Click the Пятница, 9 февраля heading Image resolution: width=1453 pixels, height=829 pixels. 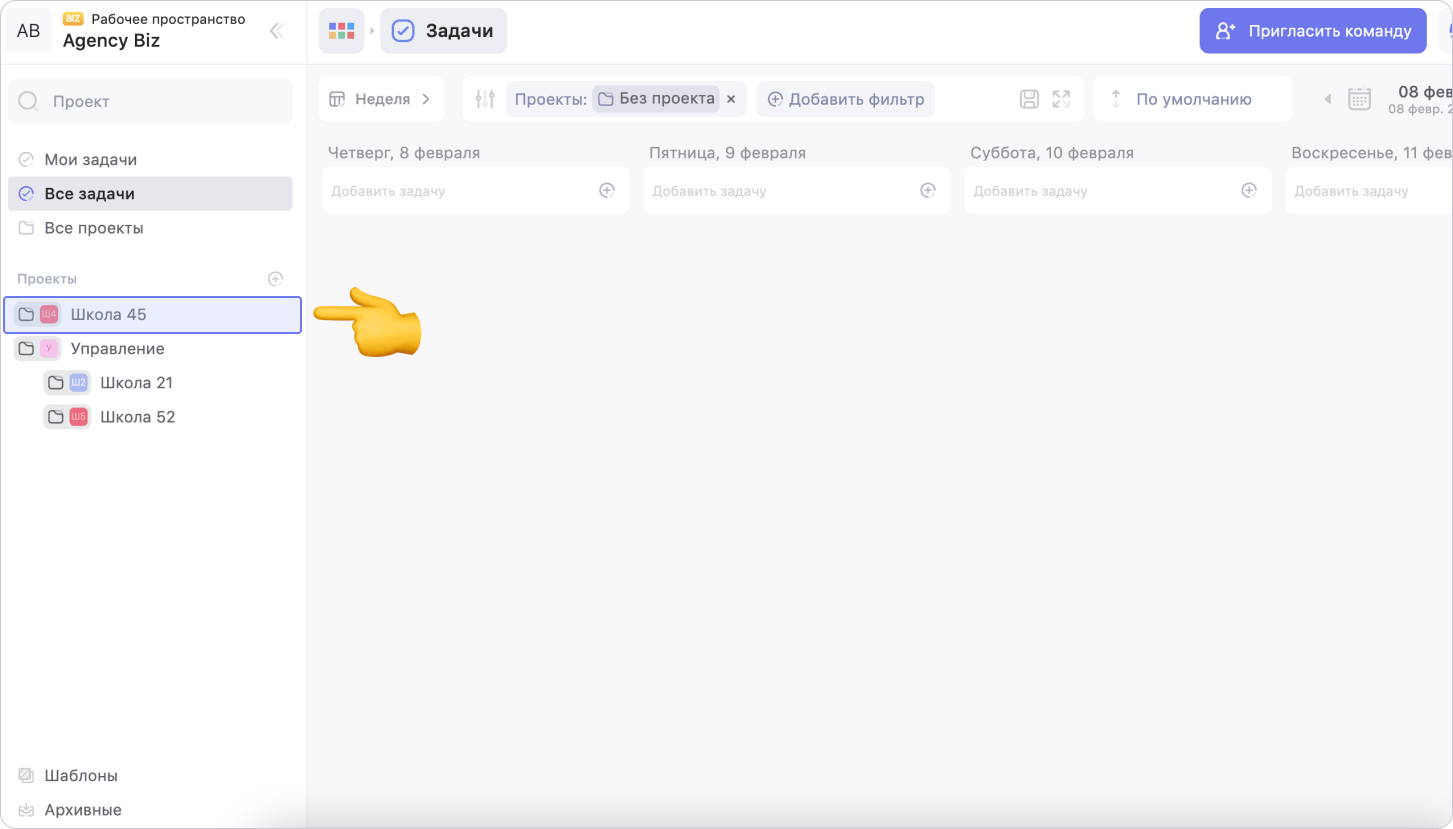[727, 153]
